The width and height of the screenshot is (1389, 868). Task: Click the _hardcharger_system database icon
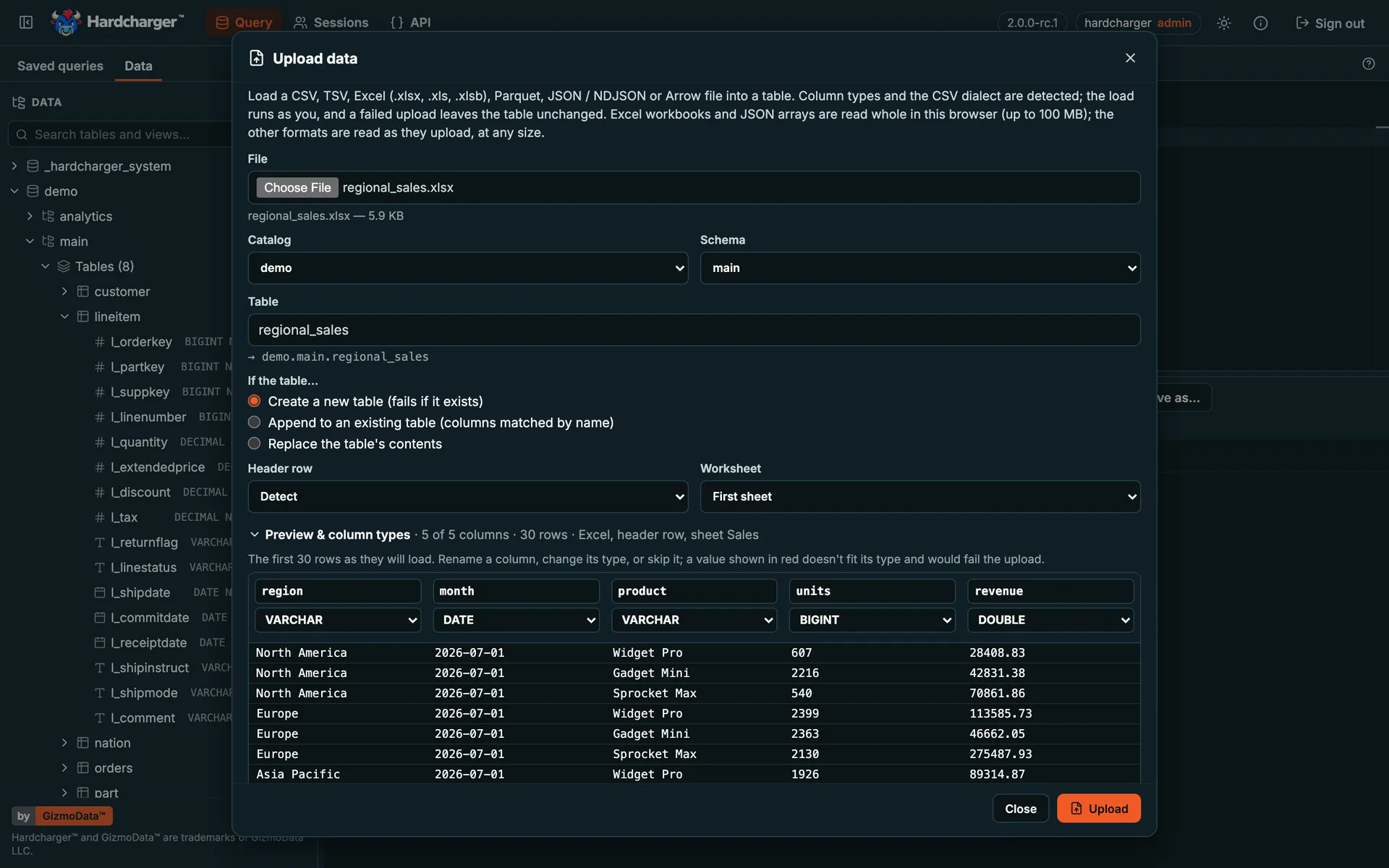[33, 166]
